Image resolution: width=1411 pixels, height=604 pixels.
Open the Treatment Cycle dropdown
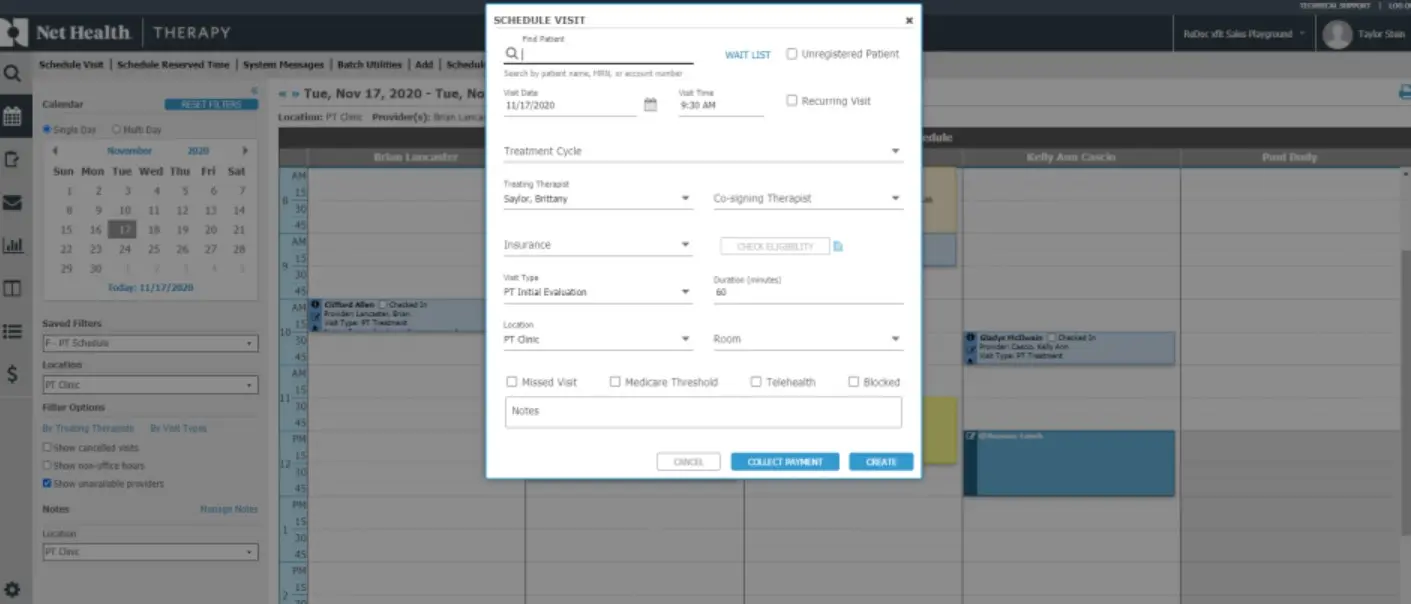895,150
